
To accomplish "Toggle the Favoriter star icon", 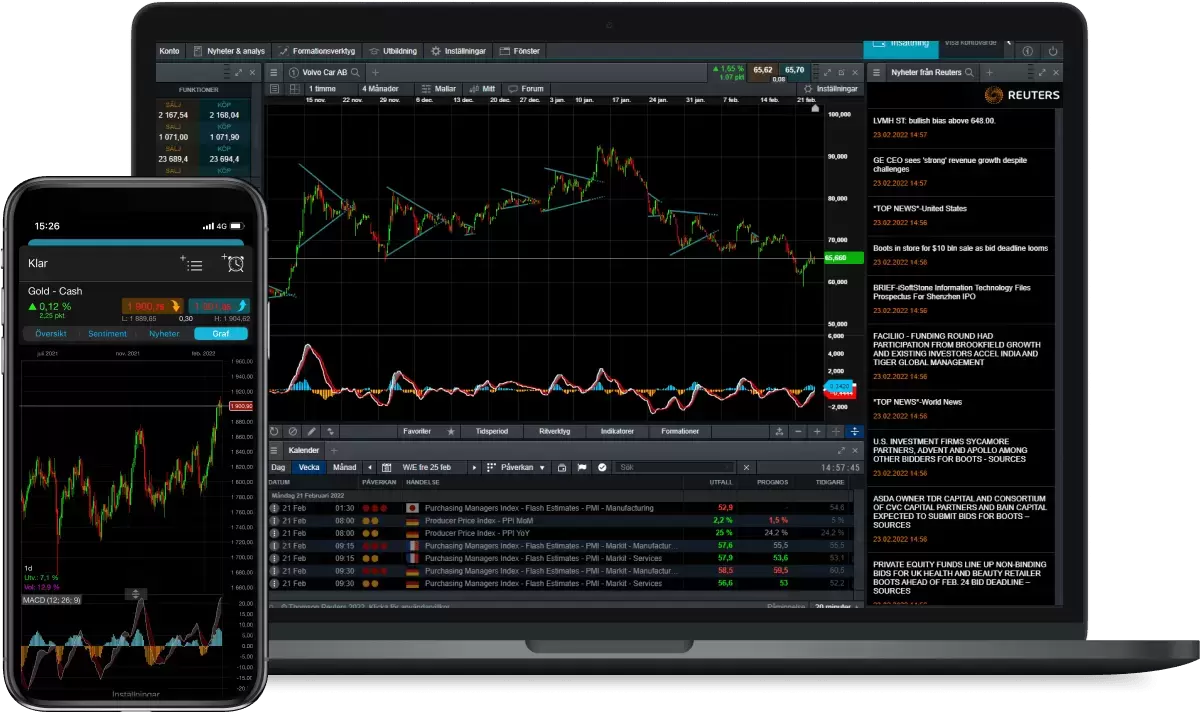I will click(x=451, y=431).
